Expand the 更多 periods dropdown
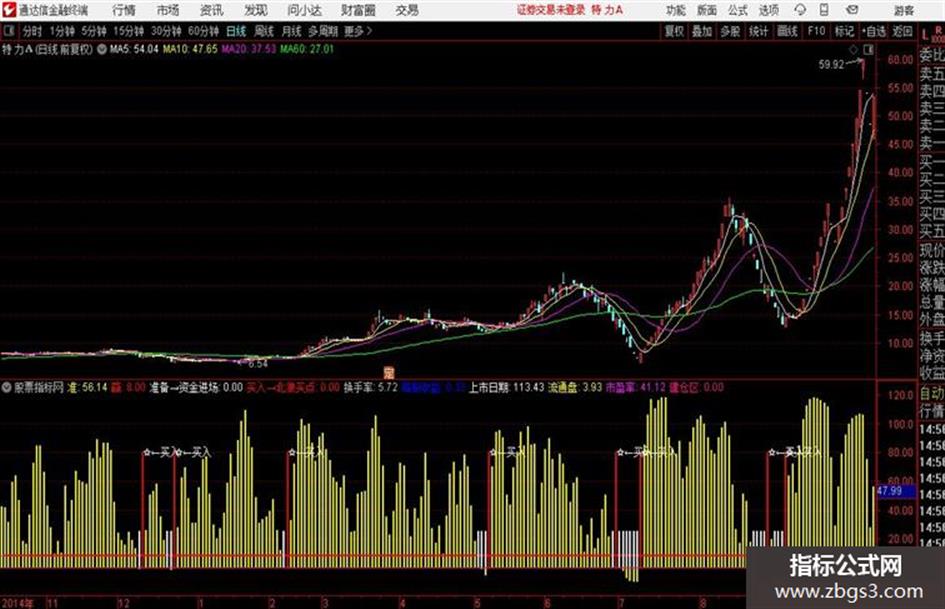The width and height of the screenshot is (945, 609). [358, 31]
